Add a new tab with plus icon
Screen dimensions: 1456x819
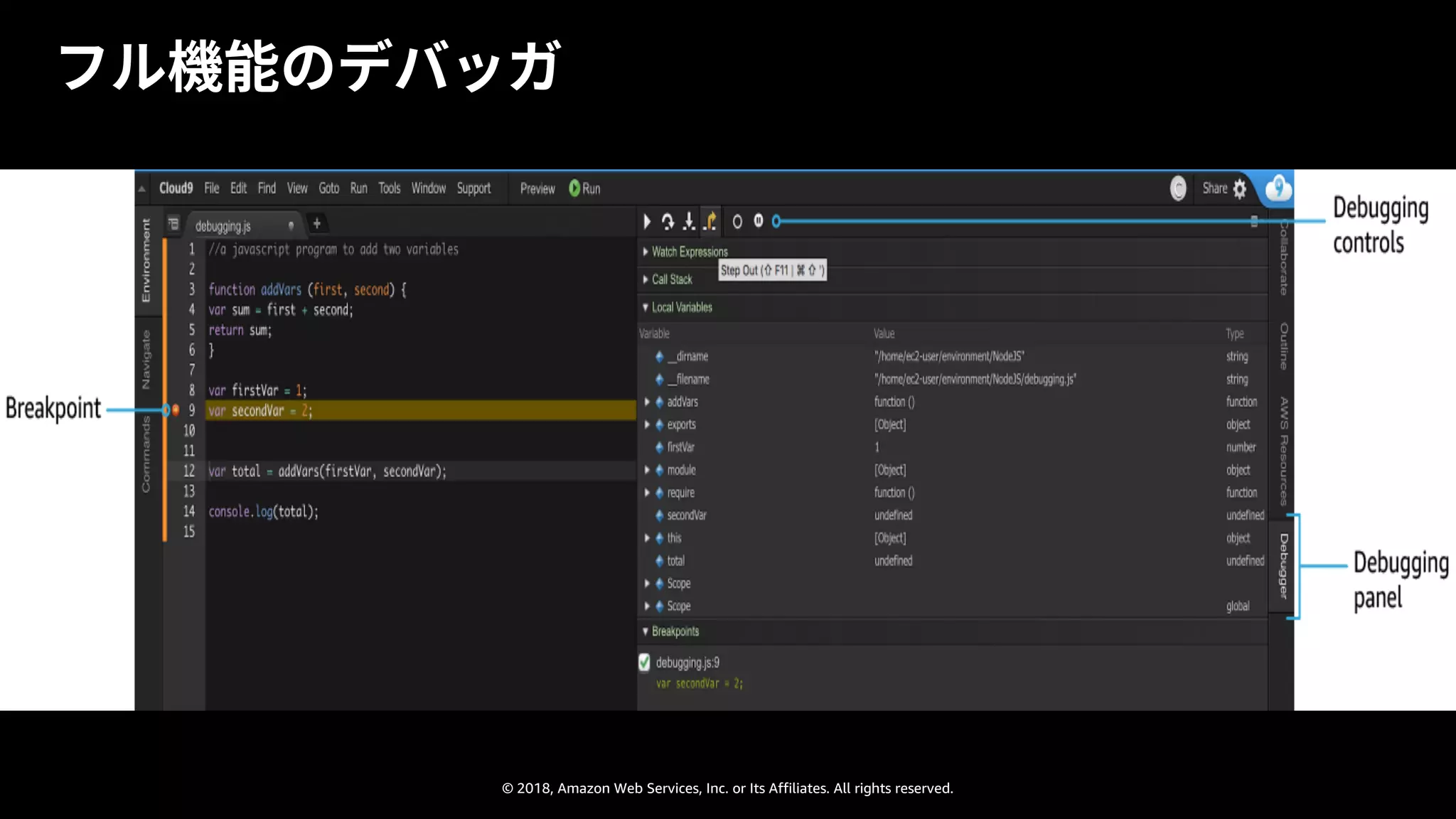[317, 224]
